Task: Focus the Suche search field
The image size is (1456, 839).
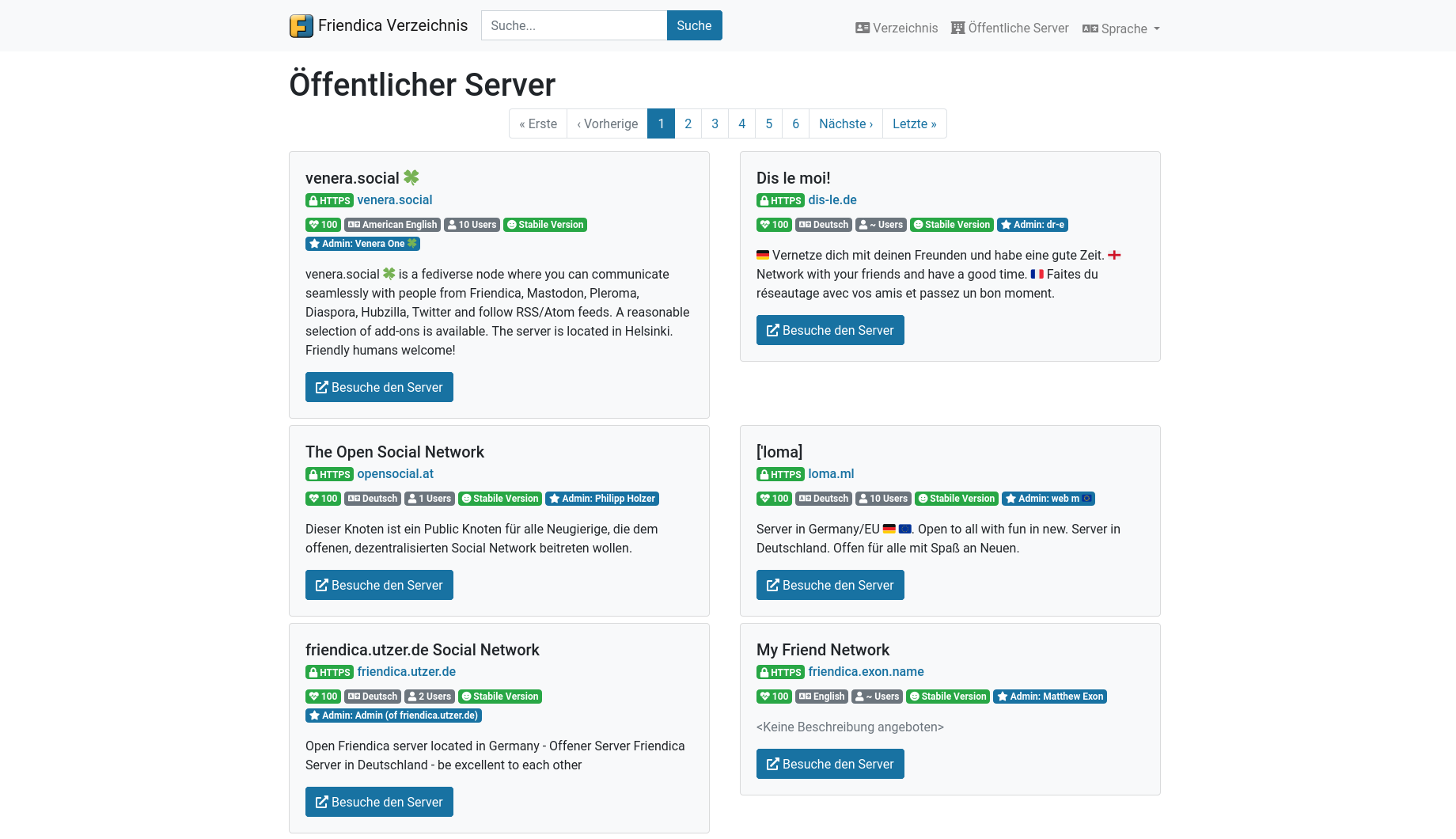Action: coord(574,25)
